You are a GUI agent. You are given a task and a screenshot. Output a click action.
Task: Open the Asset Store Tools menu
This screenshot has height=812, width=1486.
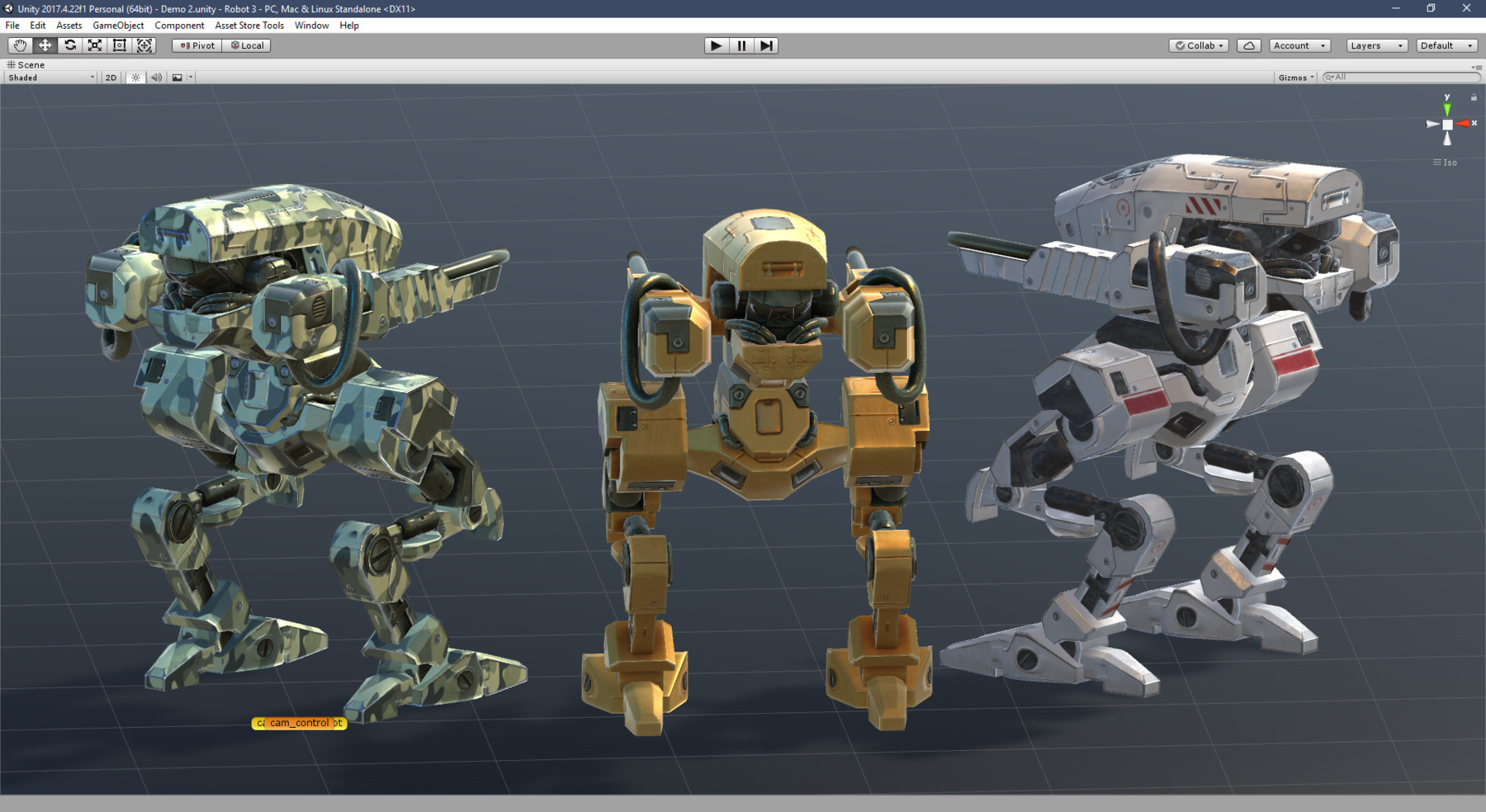[248, 26]
